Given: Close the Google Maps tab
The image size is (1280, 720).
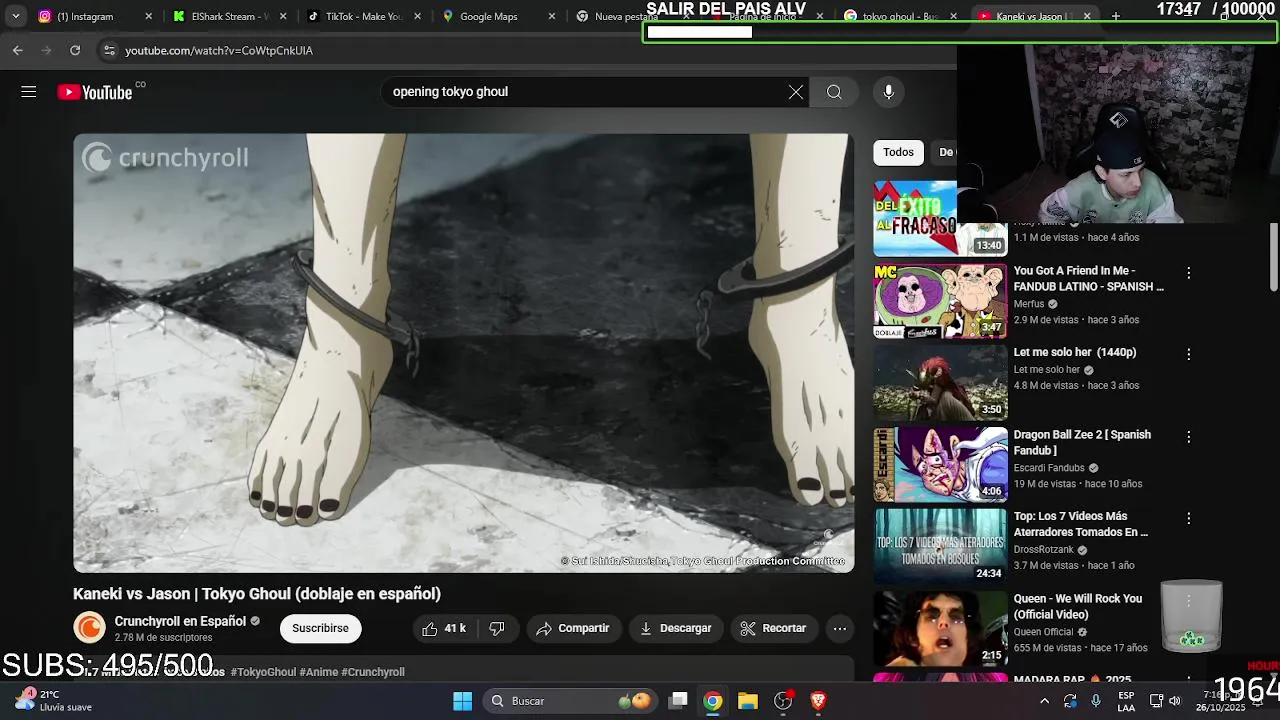Looking at the screenshot, I should click(551, 16).
